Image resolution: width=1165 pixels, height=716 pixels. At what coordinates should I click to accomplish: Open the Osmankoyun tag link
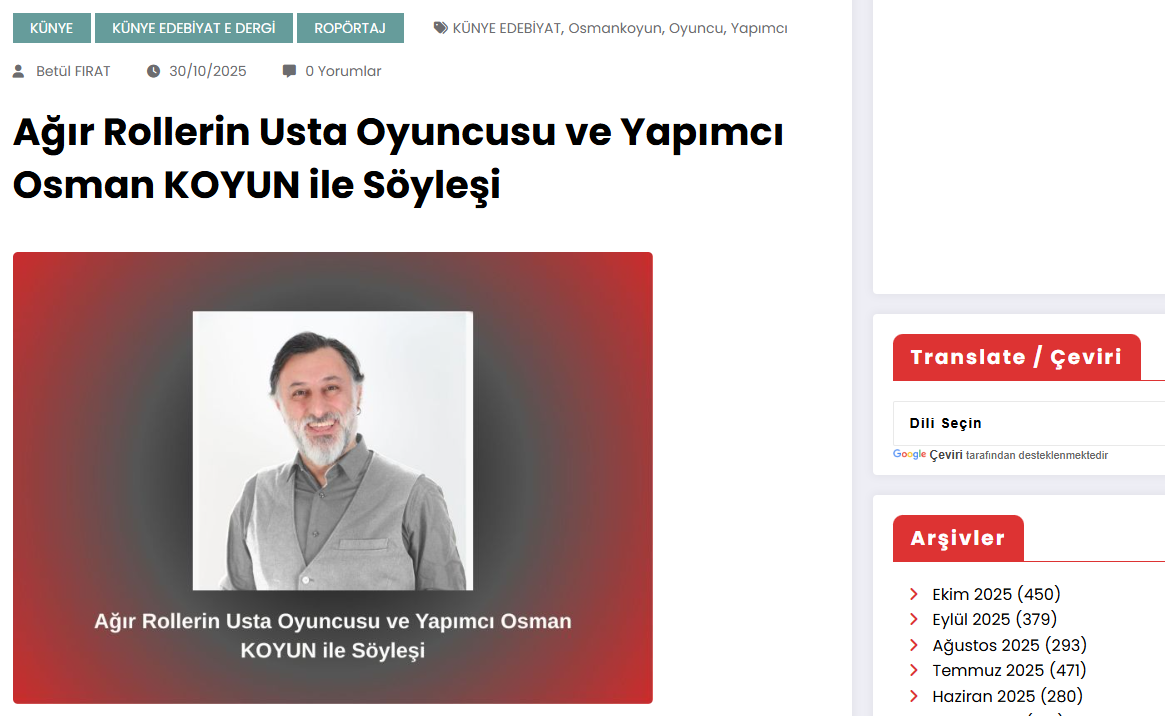pos(614,28)
